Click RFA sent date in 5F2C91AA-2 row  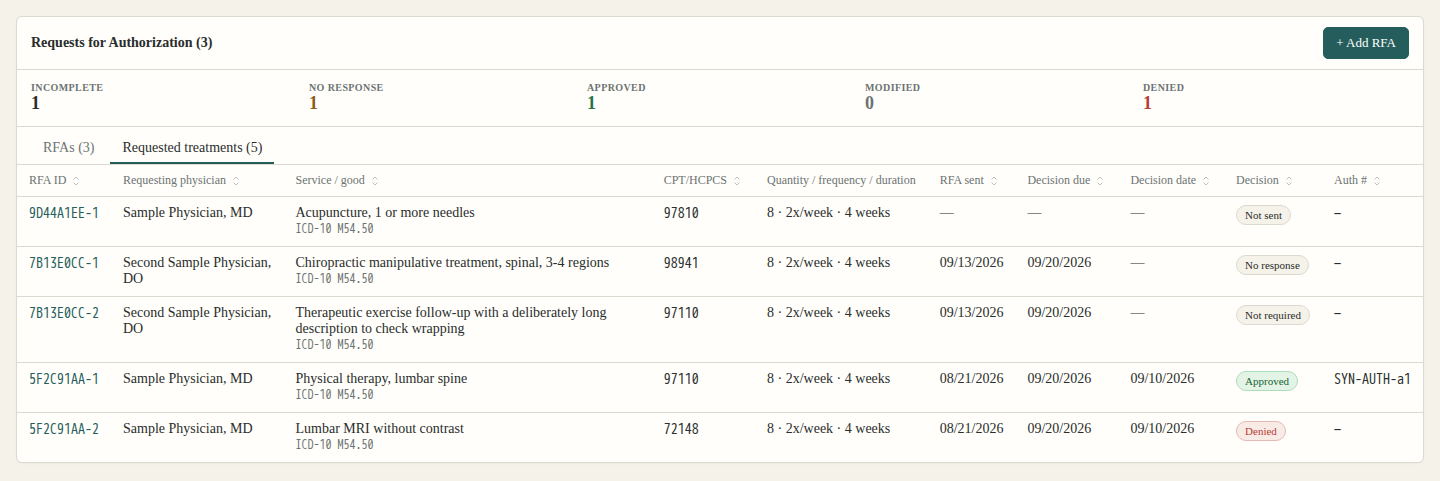(972, 429)
